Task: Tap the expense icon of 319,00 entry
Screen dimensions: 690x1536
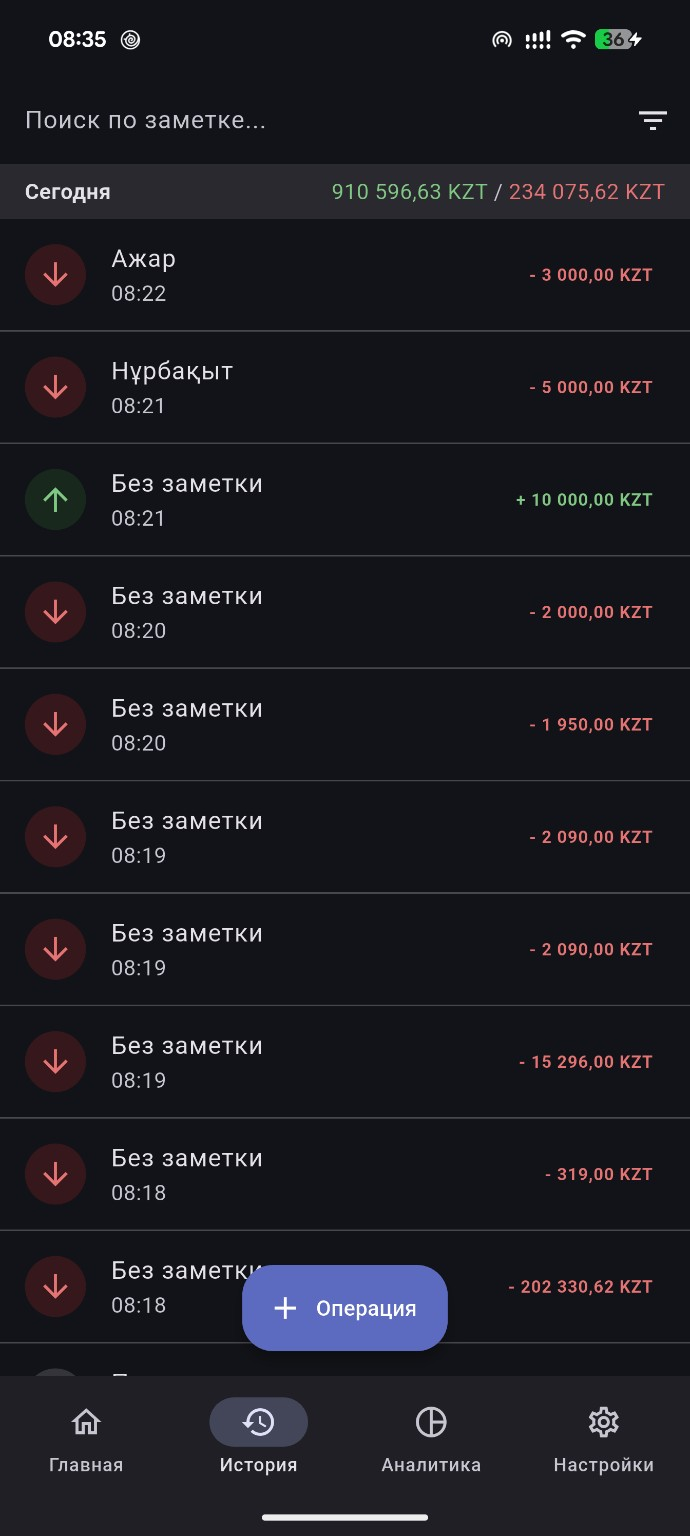Action: click(x=55, y=1174)
